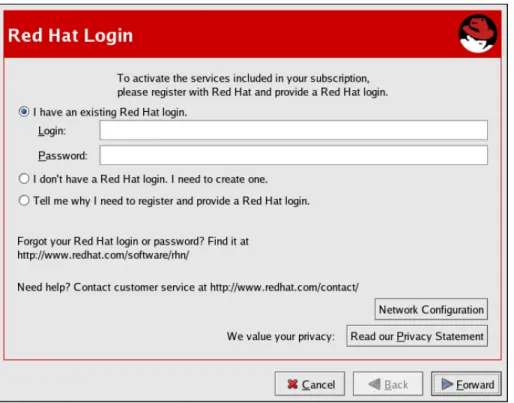Focus the Password text field
This screenshot has height=403, width=514.
[293, 155]
